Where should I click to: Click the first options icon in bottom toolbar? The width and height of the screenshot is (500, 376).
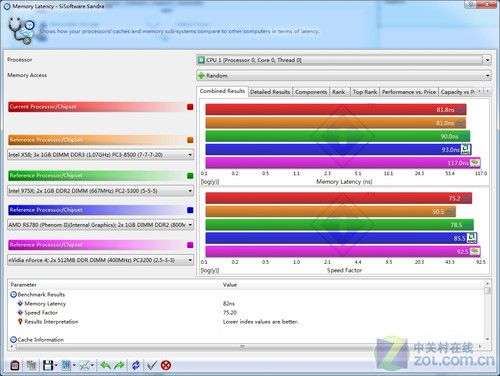pos(15,365)
